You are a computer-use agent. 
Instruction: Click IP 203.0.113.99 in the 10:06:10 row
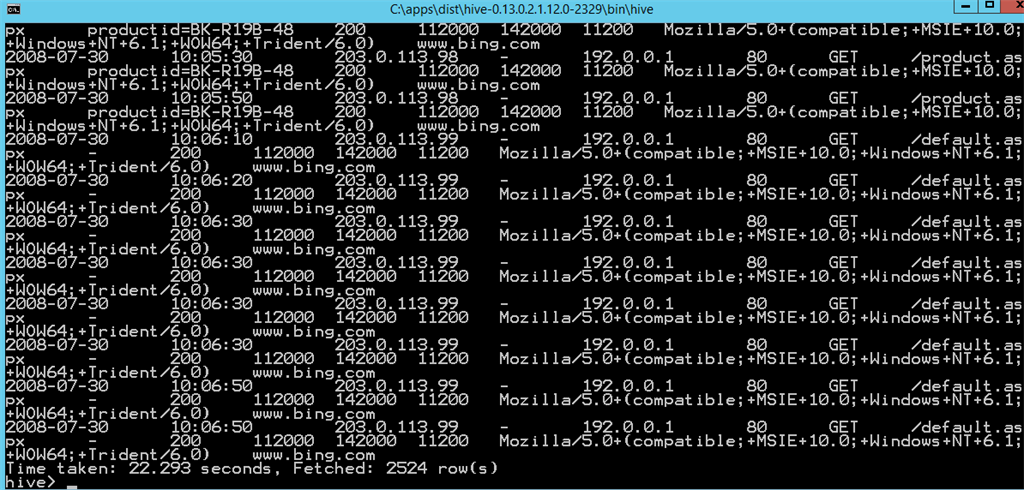[396, 139]
